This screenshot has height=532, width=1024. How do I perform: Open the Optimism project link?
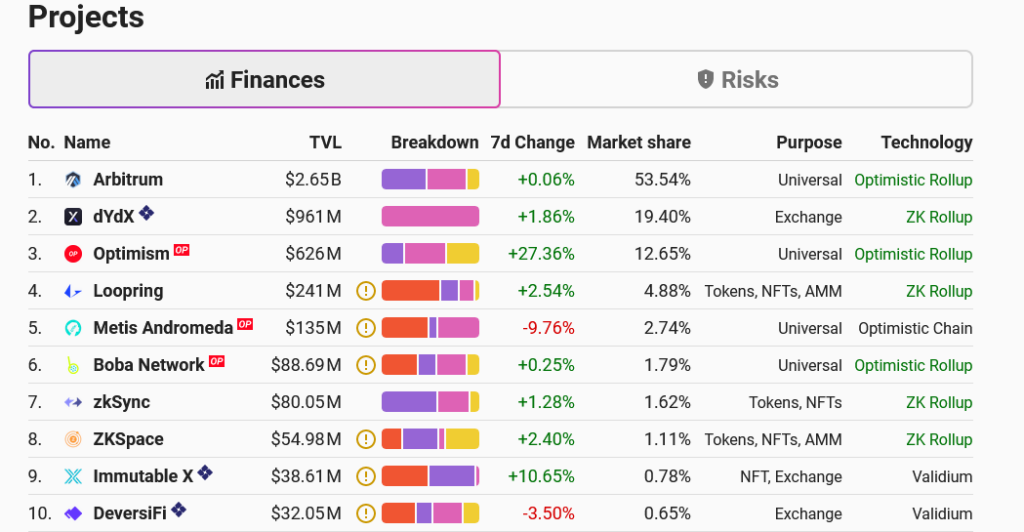tap(131, 254)
